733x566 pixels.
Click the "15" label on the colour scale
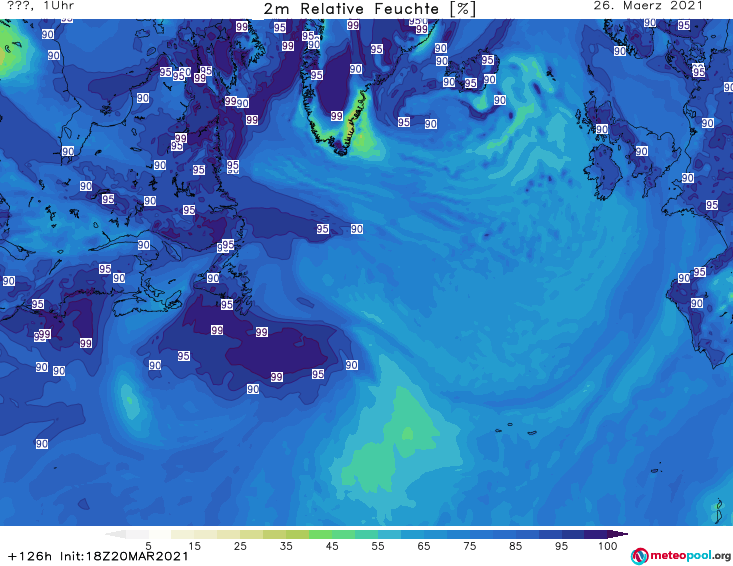click(x=194, y=546)
